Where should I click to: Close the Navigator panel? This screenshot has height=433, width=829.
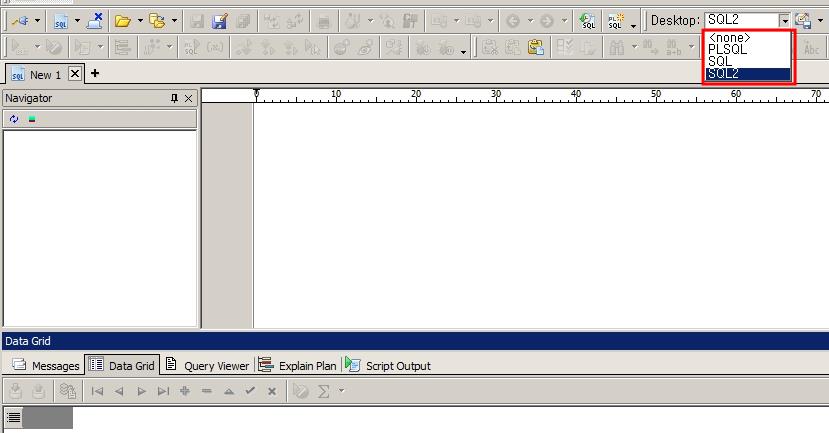coord(189,98)
